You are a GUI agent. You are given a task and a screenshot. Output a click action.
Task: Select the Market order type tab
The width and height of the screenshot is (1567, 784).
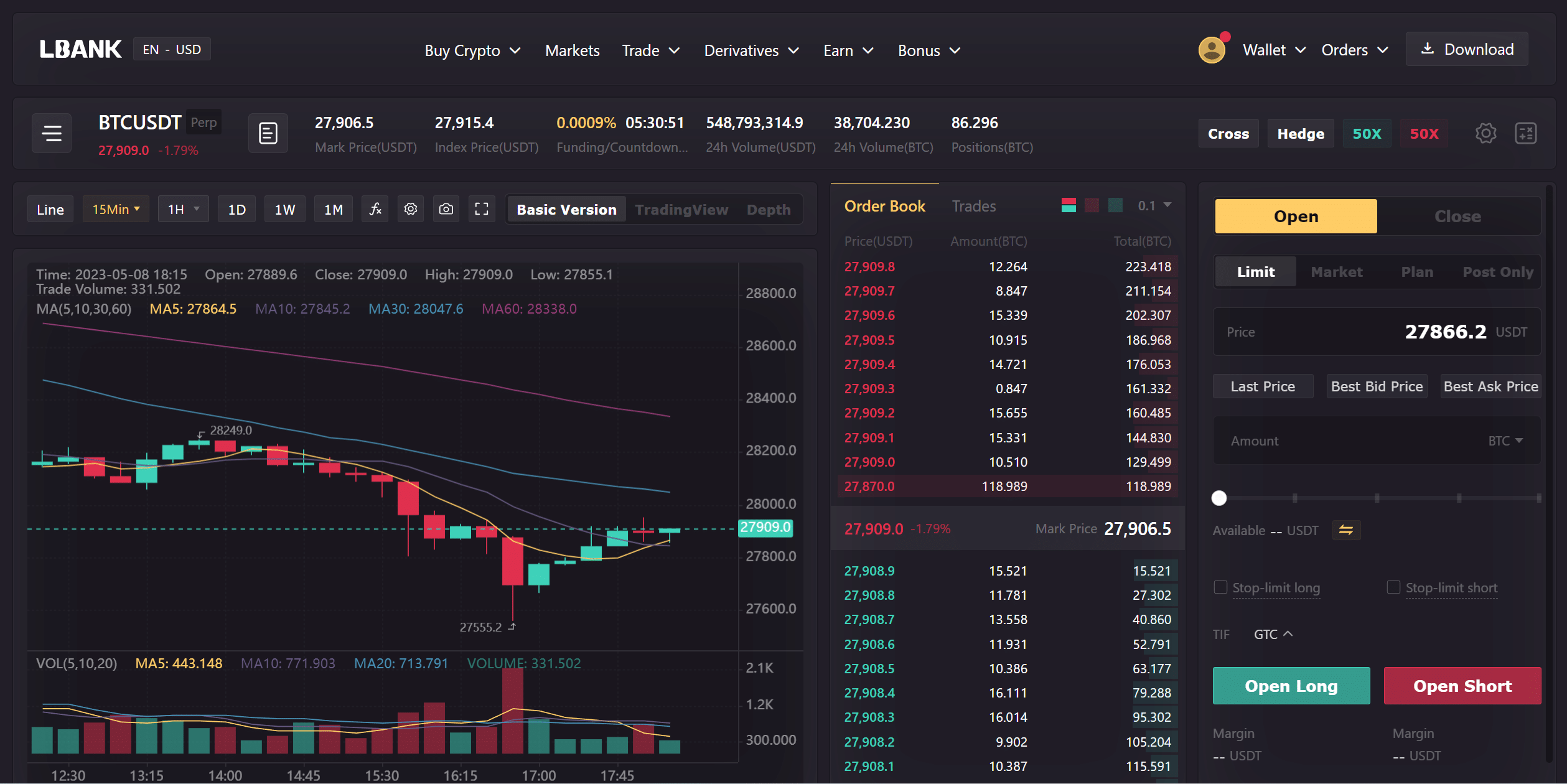pyautogui.click(x=1336, y=272)
